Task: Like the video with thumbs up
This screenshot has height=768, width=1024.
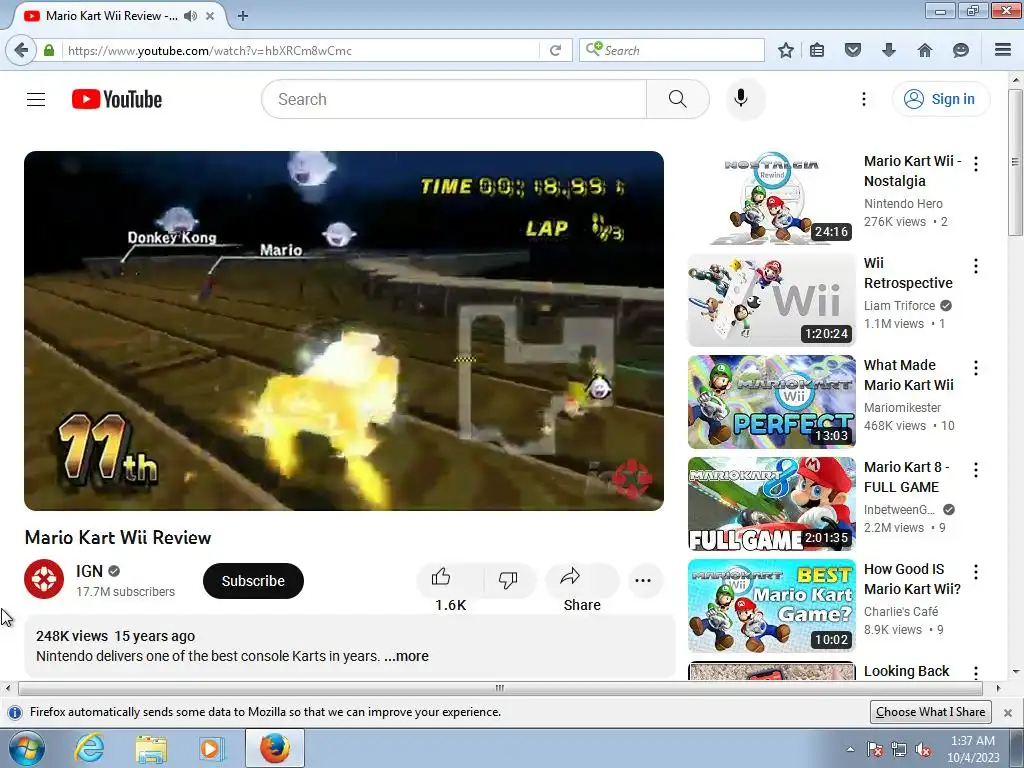Action: point(451,580)
